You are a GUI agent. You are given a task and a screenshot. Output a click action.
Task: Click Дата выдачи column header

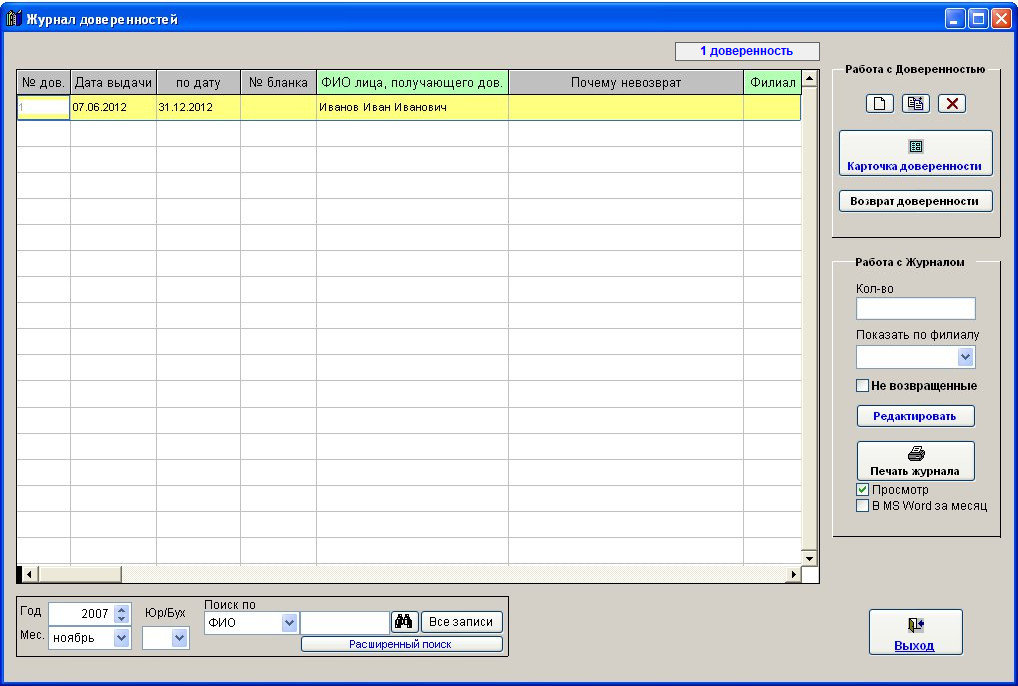pos(114,82)
